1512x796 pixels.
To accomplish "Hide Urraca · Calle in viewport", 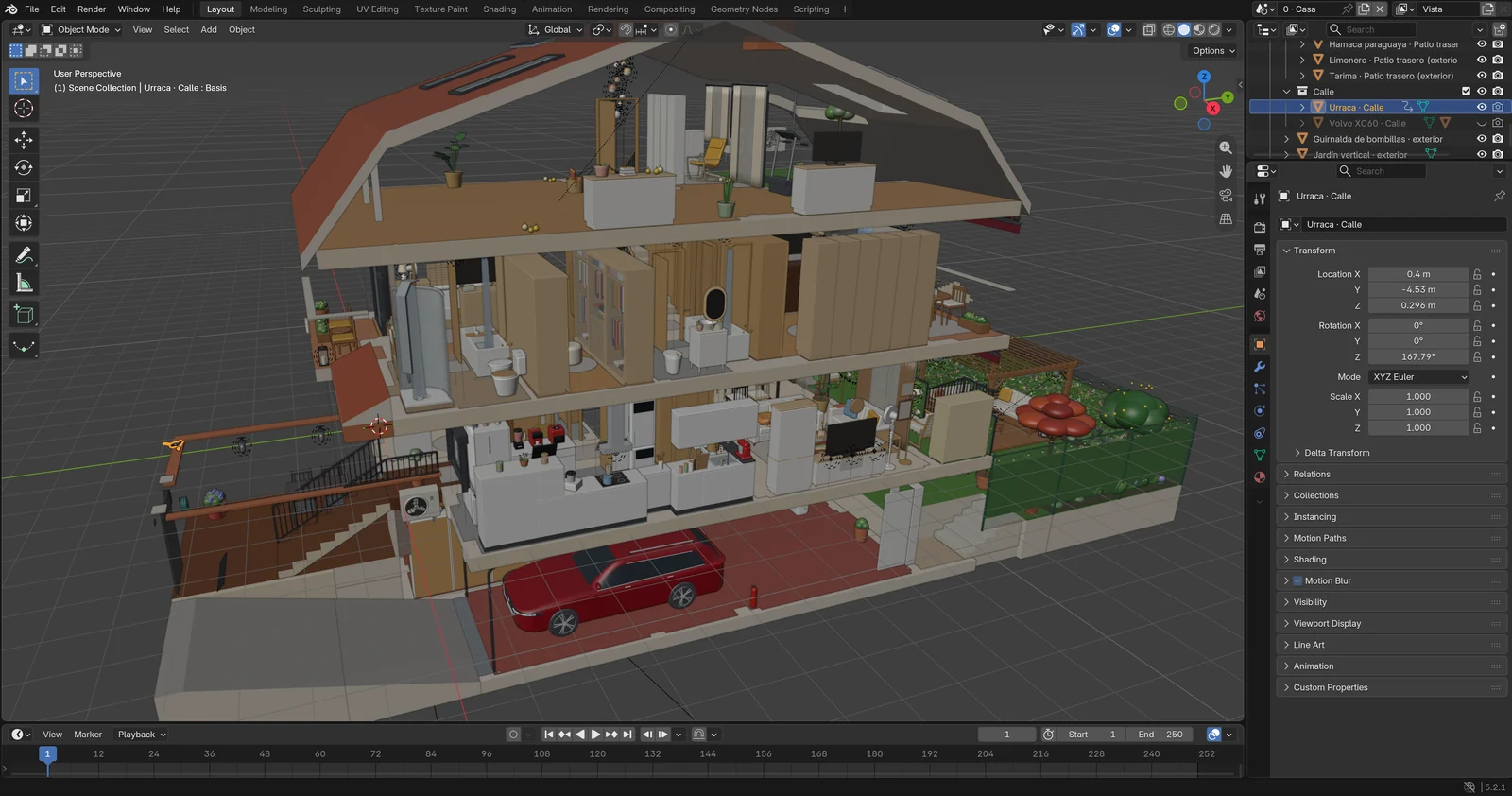I will click(x=1482, y=107).
